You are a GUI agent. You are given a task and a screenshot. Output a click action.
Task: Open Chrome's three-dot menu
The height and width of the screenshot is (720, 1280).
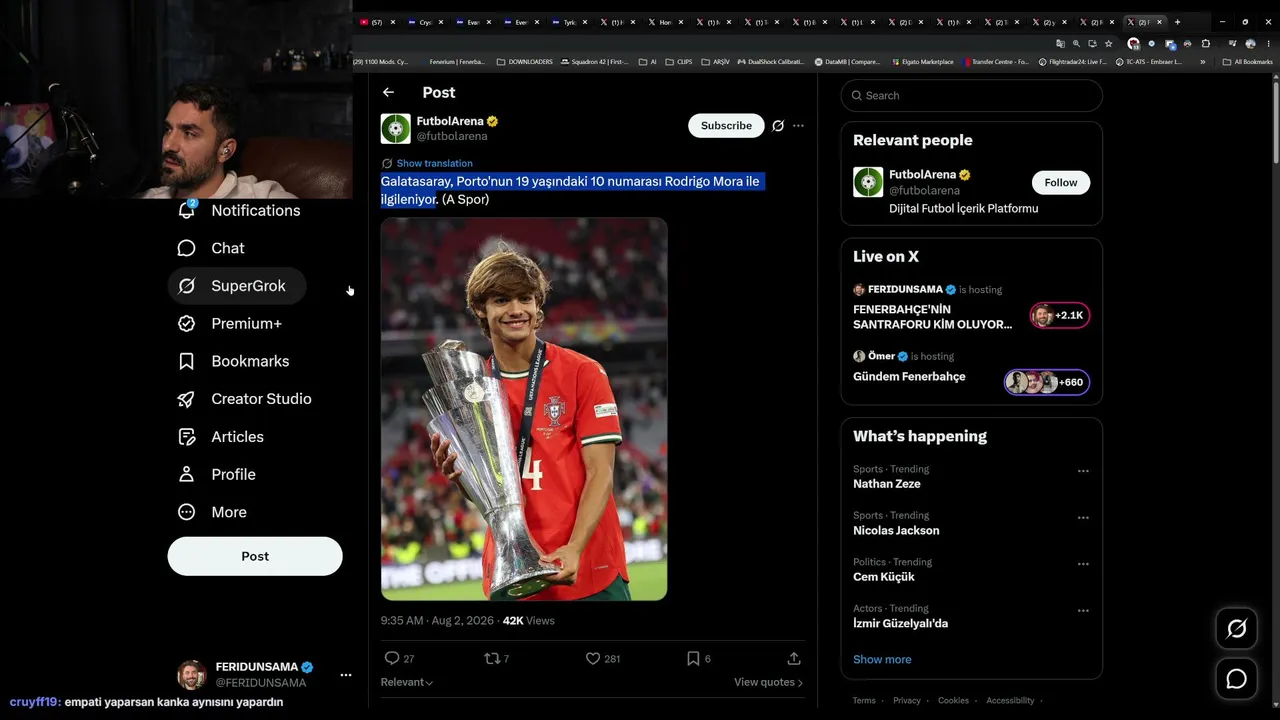[1268, 44]
